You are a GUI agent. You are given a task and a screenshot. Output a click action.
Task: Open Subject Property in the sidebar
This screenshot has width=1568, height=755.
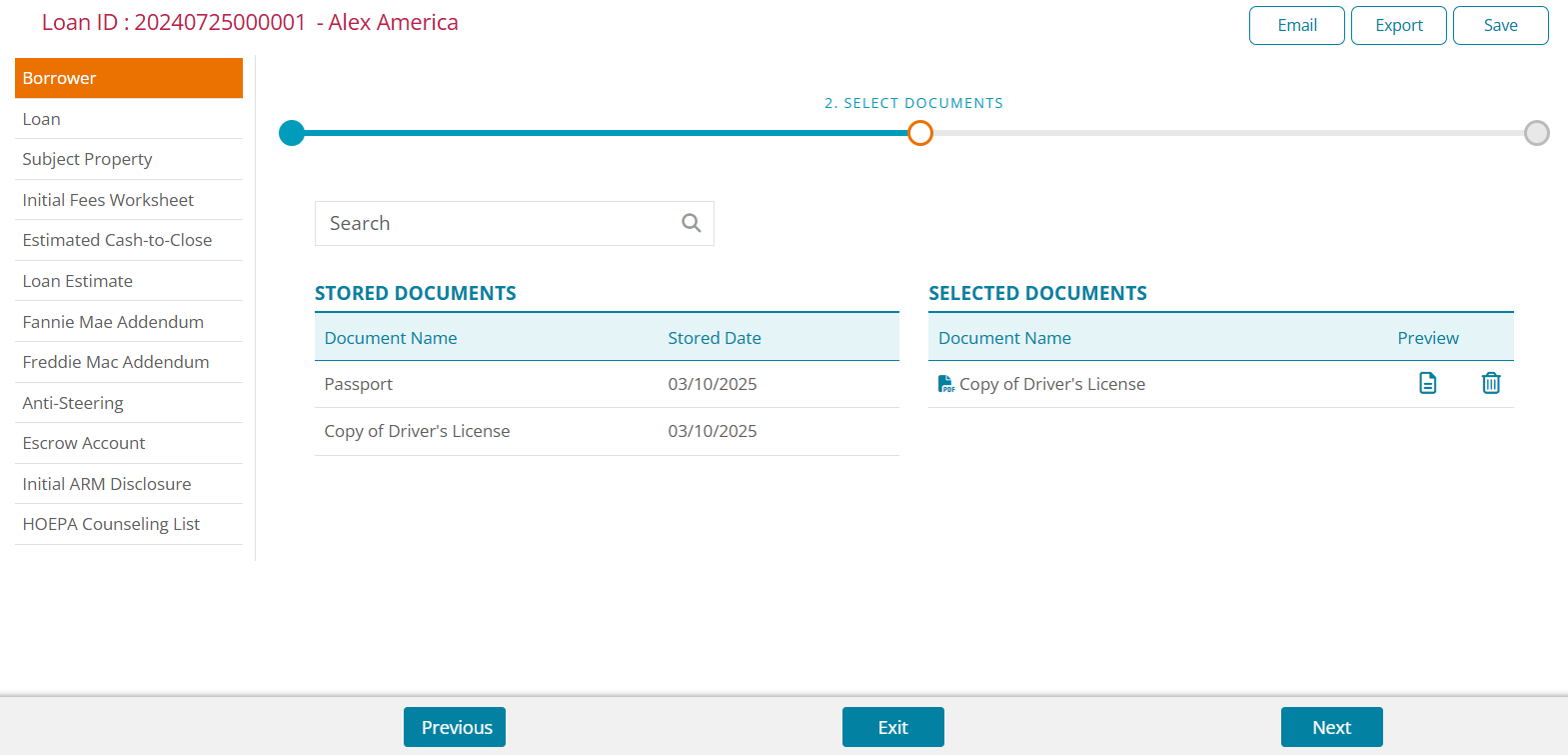tap(129, 159)
